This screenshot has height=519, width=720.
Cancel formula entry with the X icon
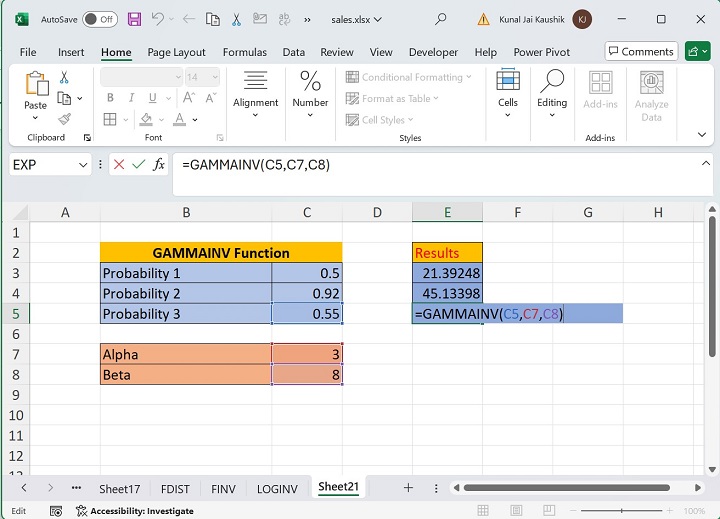tap(119, 165)
